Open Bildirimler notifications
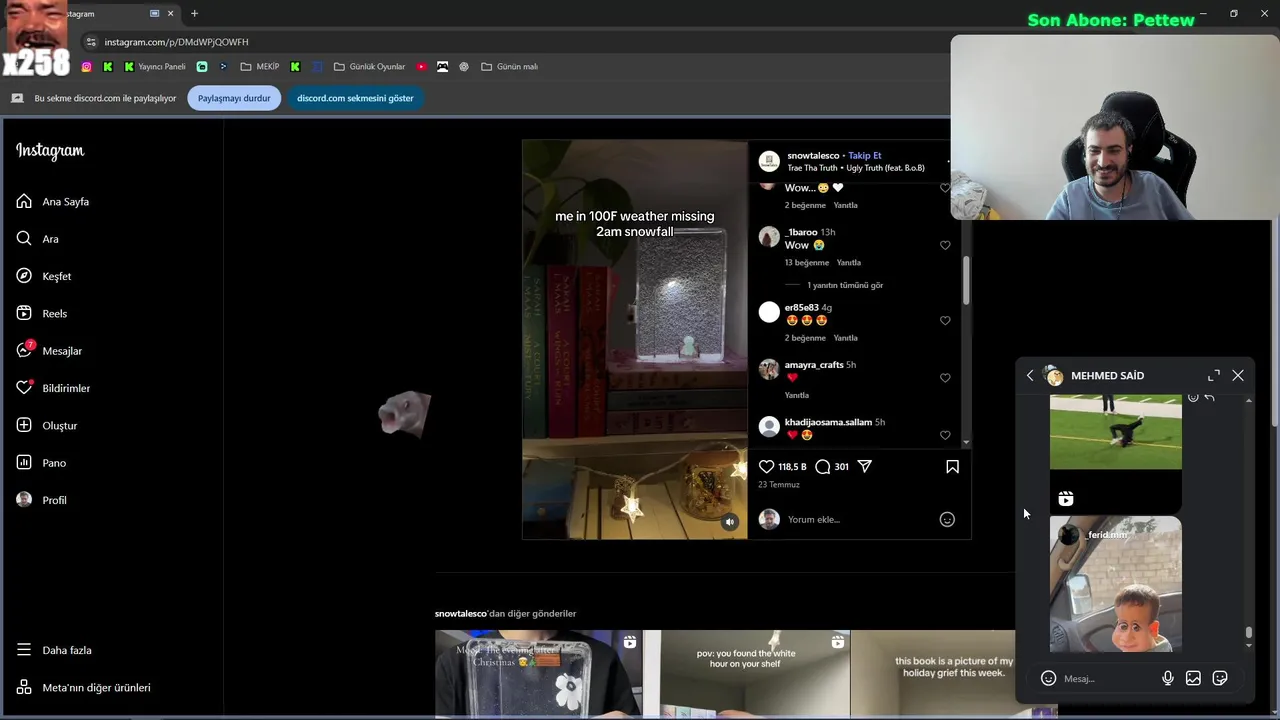1280x720 pixels. point(53,388)
